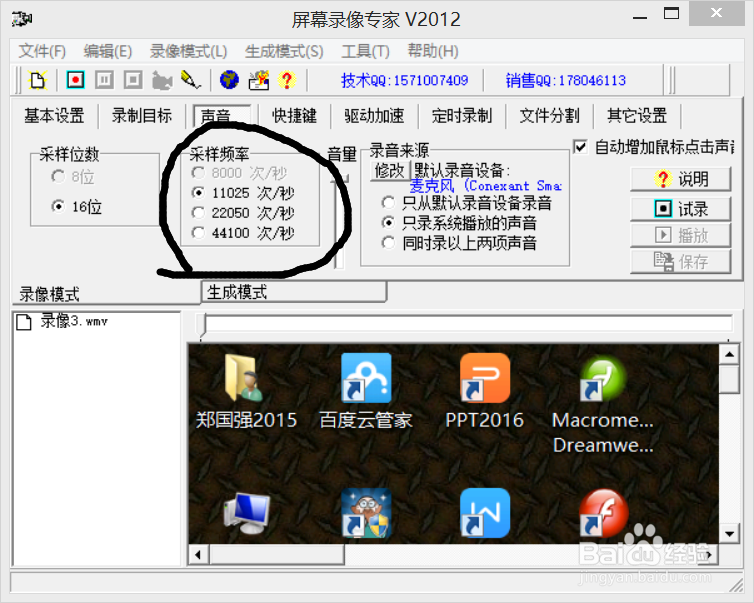754x603 pixels.
Task: Click the computer monitor icon in preview
Action: (x=247, y=513)
